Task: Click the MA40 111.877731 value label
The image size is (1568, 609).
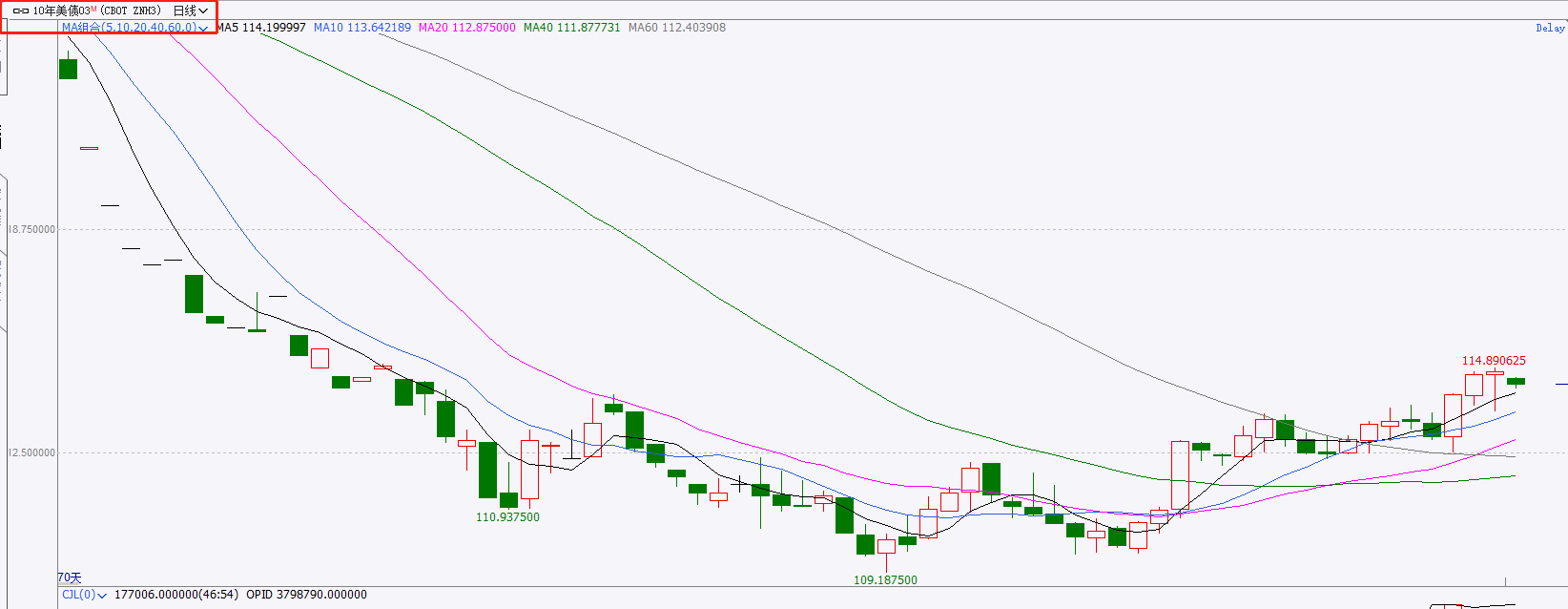Action: coord(572,28)
